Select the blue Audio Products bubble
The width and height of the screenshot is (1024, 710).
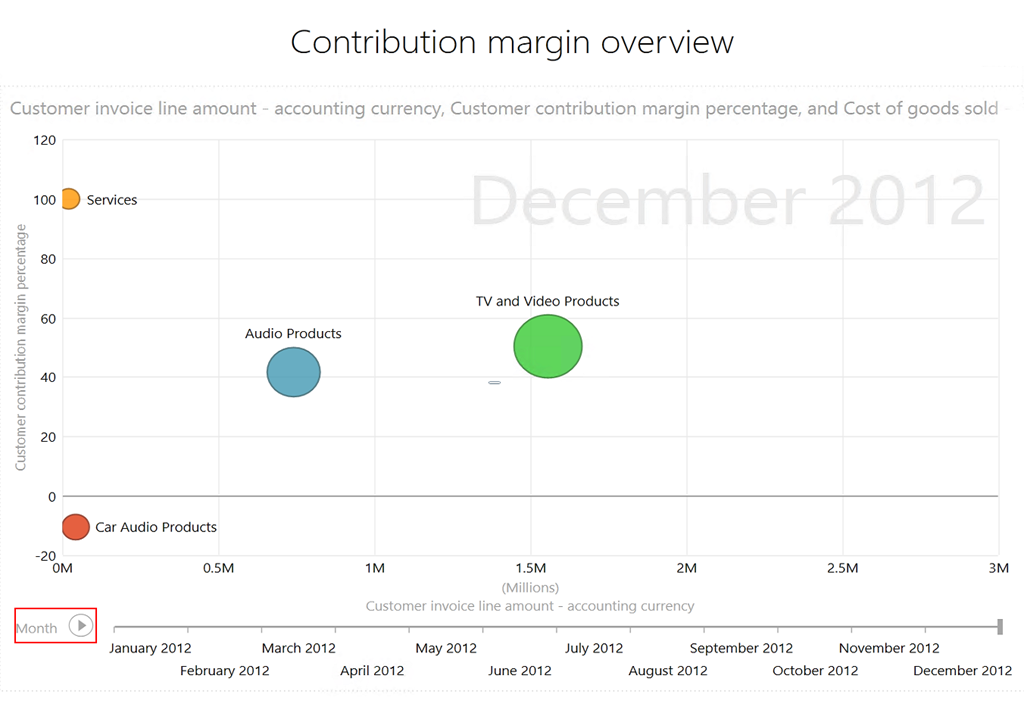(293, 372)
